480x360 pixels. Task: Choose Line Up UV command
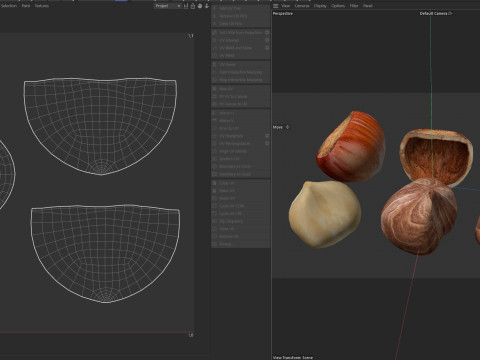click(241, 128)
